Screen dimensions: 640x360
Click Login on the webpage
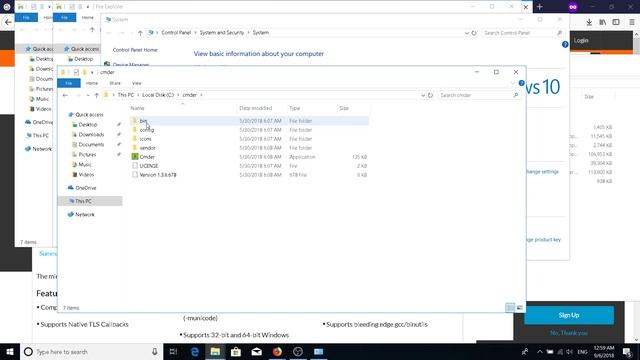(581, 40)
